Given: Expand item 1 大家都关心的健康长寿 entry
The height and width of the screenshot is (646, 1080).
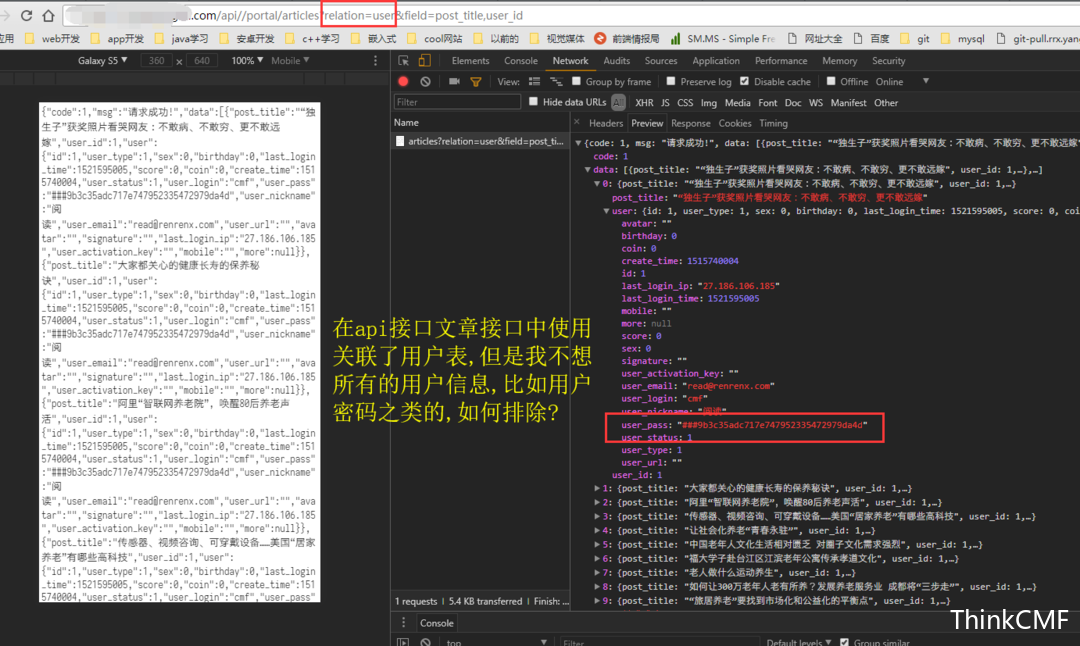Looking at the screenshot, I should pyautogui.click(x=597, y=488).
